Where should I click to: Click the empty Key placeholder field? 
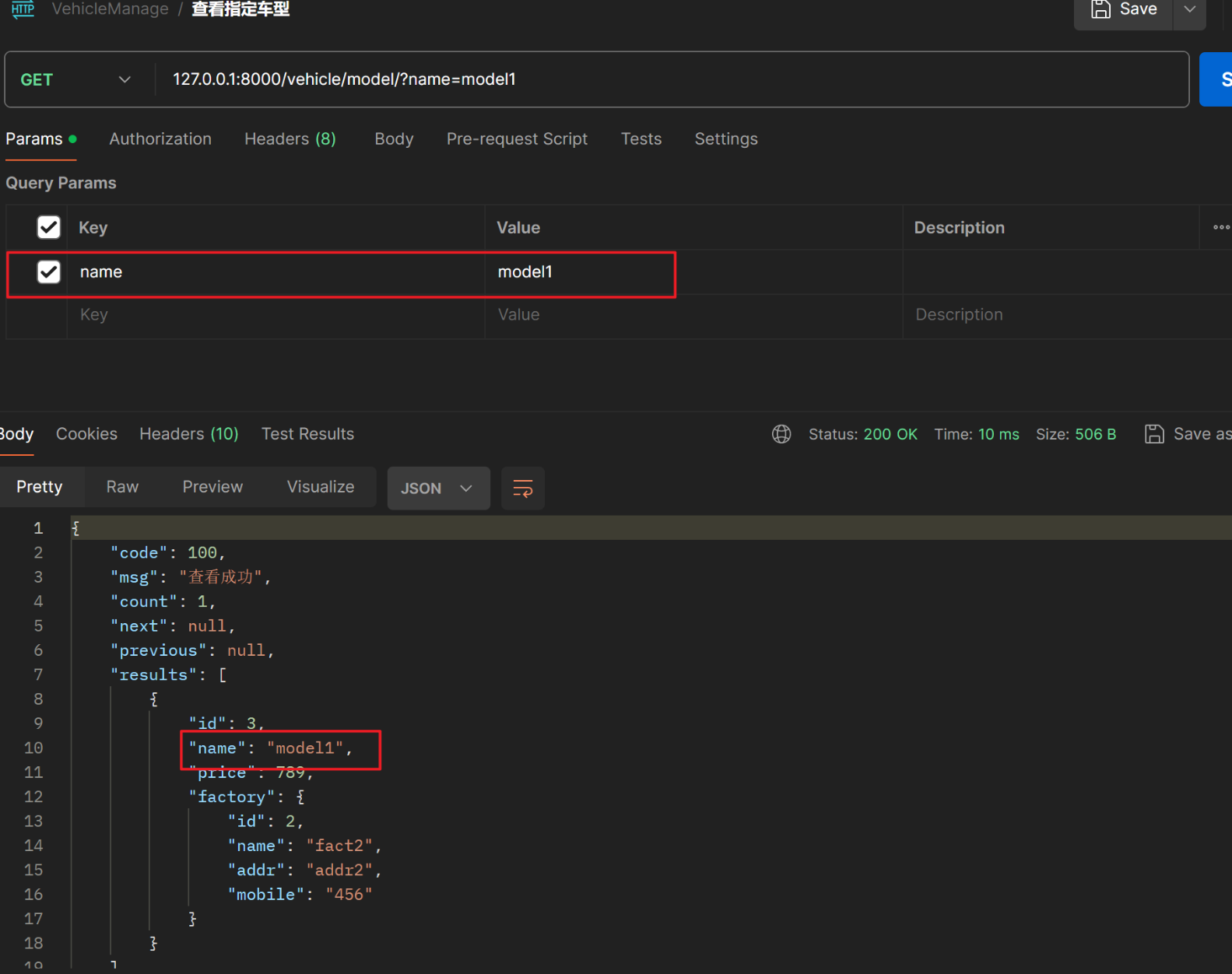pos(276,315)
